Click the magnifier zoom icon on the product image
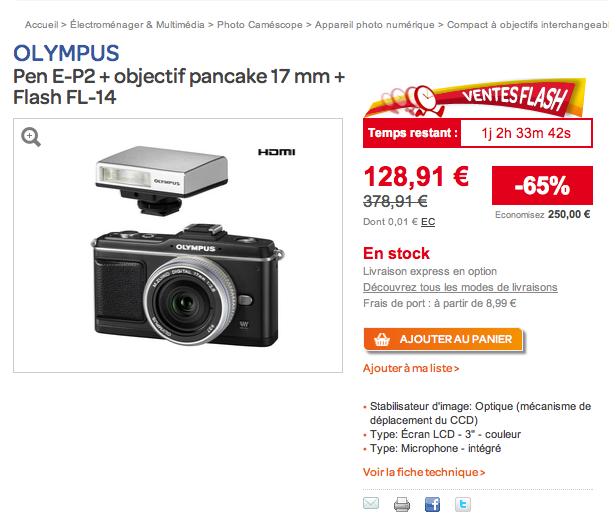This screenshot has width=609, height=517. (x=31, y=138)
